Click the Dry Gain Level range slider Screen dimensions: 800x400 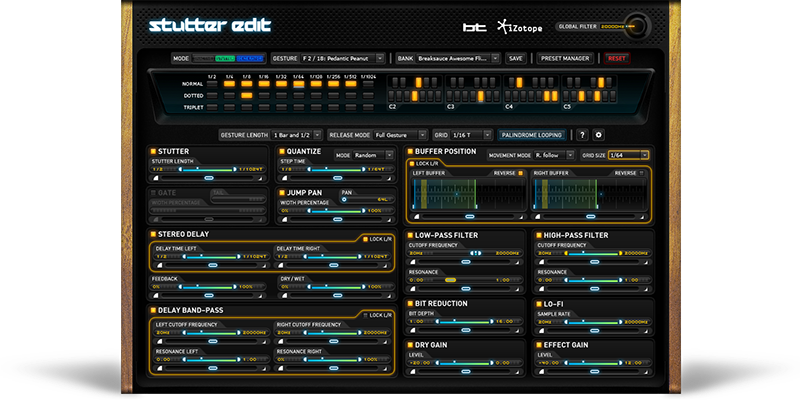point(465,363)
